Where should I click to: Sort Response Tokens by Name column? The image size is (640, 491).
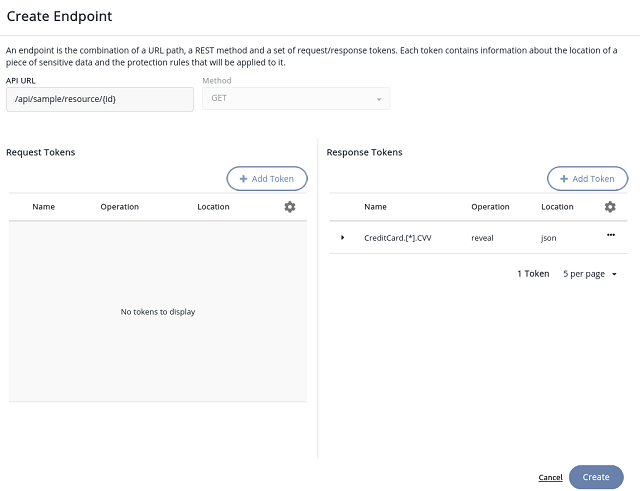point(375,207)
